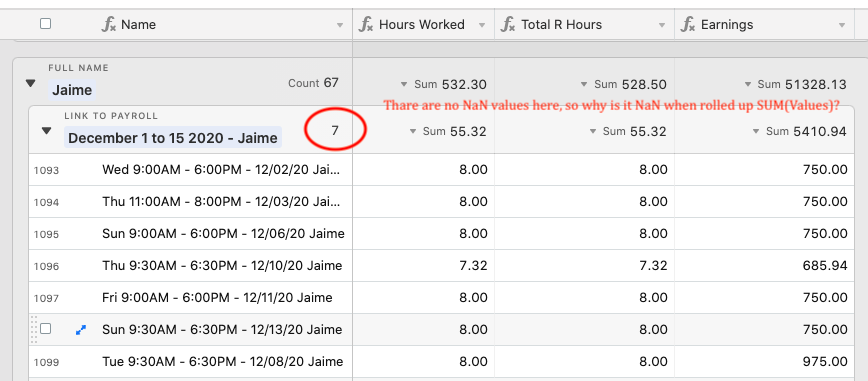Open Hours Worked column dropdown menu
Screen dimensions: 868x381
(482, 25)
